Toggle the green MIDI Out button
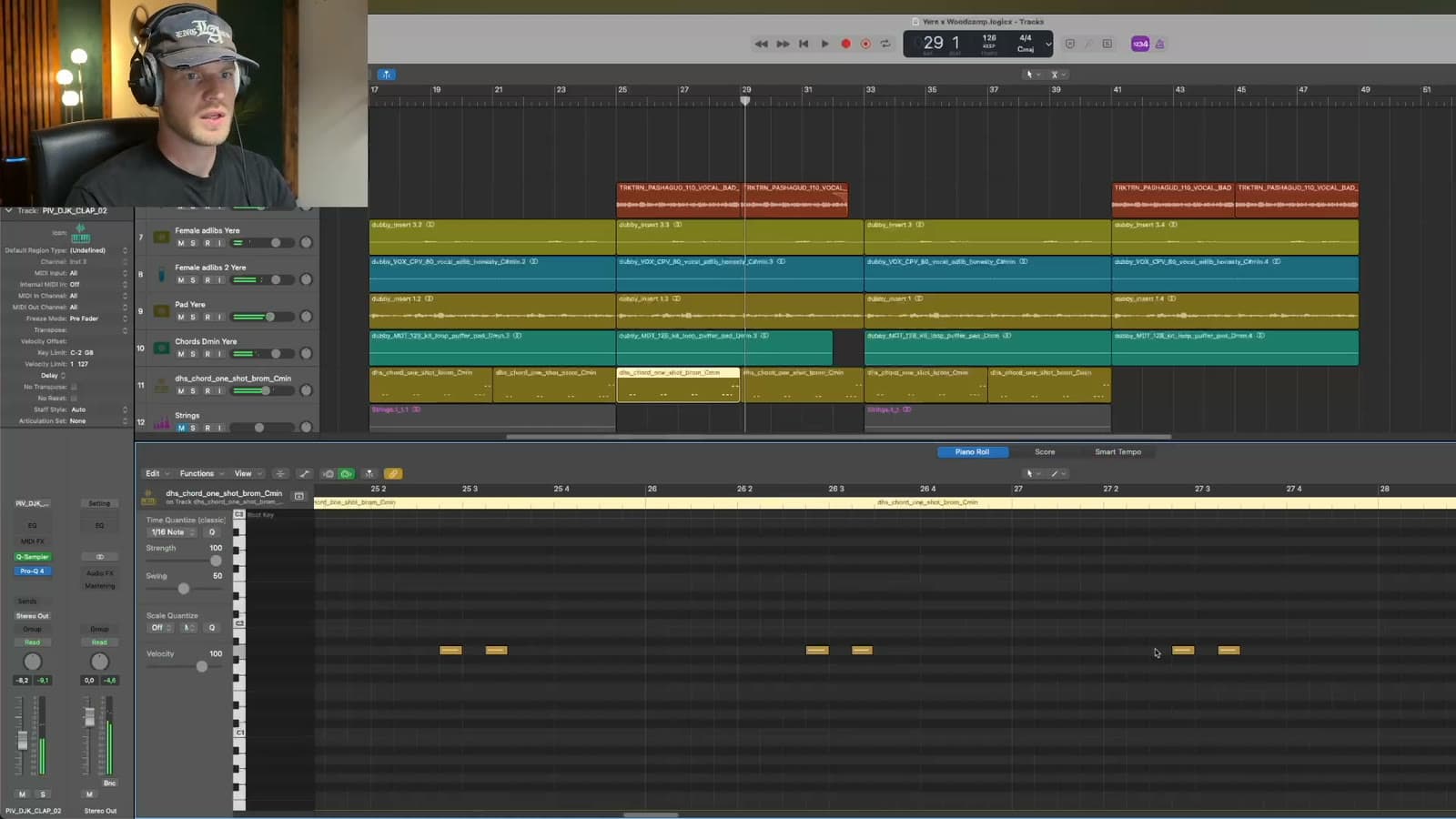 pyautogui.click(x=347, y=473)
